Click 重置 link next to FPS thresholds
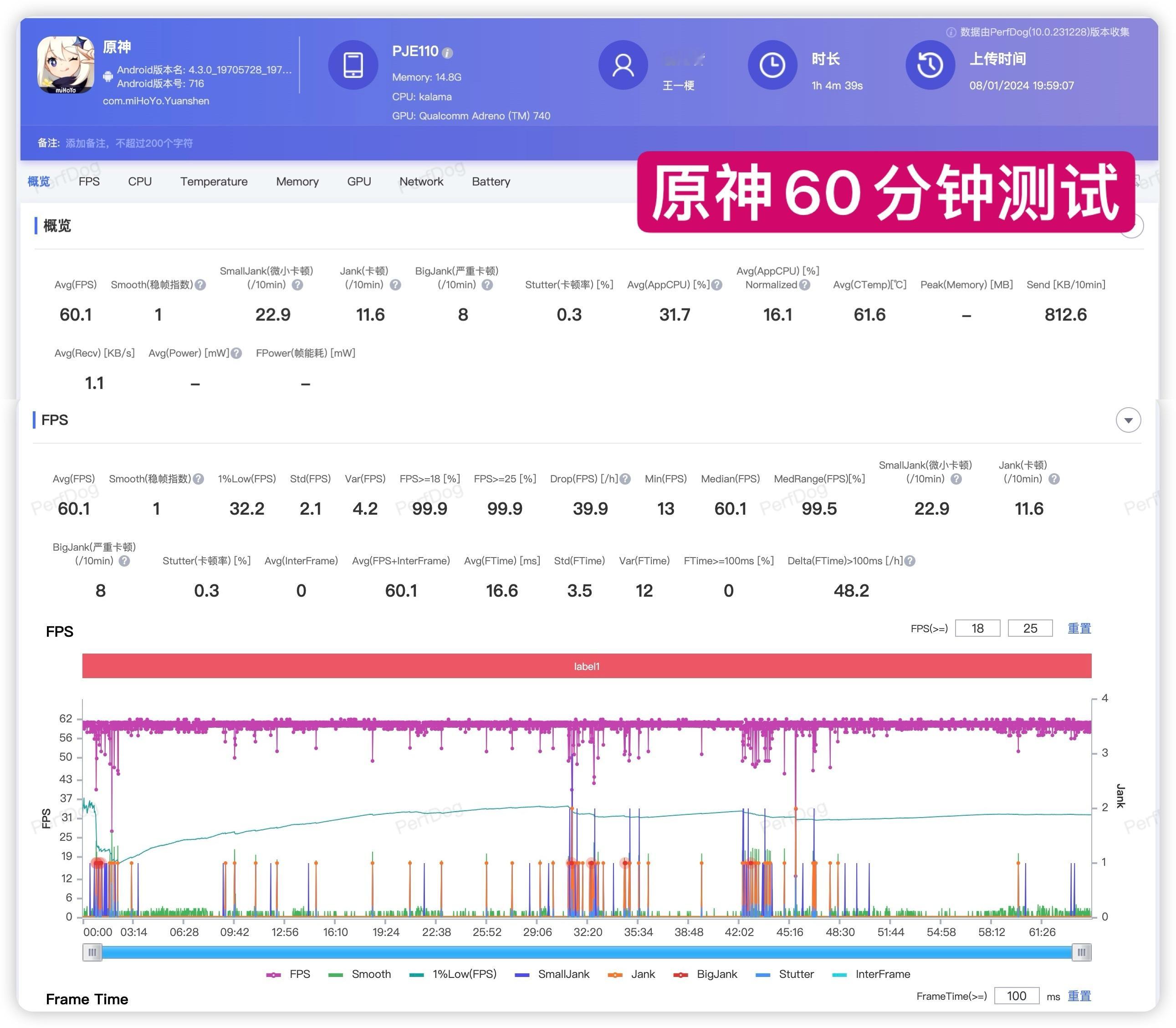Viewport: 1176px width, 1028px height. tap(1079, 628)
